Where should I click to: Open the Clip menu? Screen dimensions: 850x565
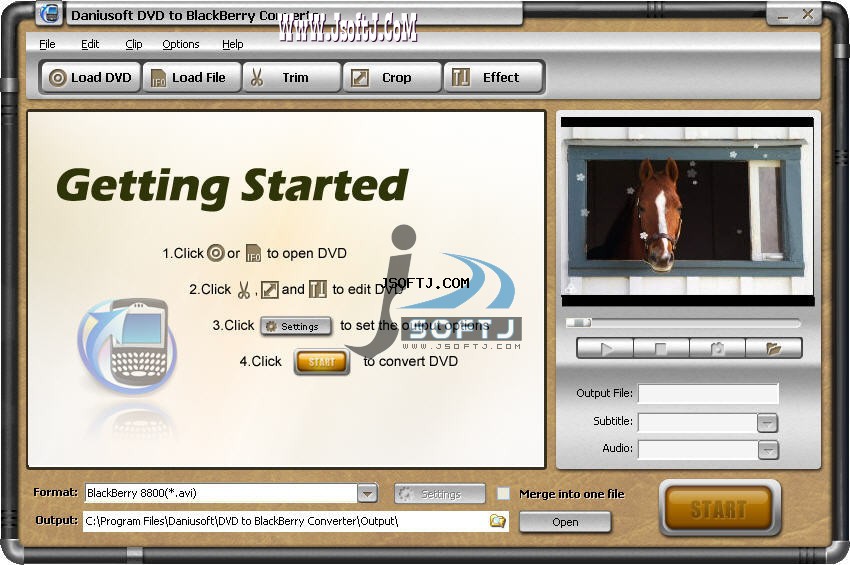pyautogui.click(x=133, y=44)
